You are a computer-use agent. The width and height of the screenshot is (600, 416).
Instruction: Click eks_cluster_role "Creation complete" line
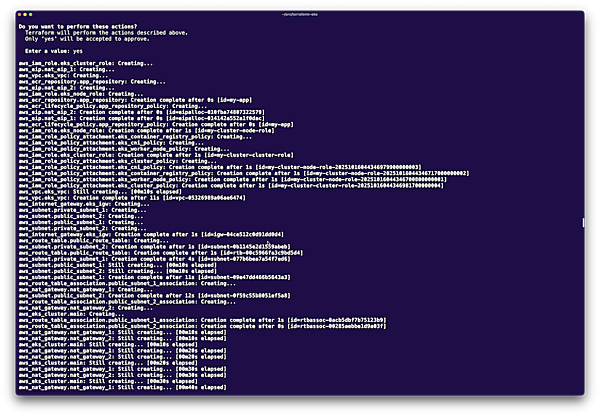coord(156,155)
